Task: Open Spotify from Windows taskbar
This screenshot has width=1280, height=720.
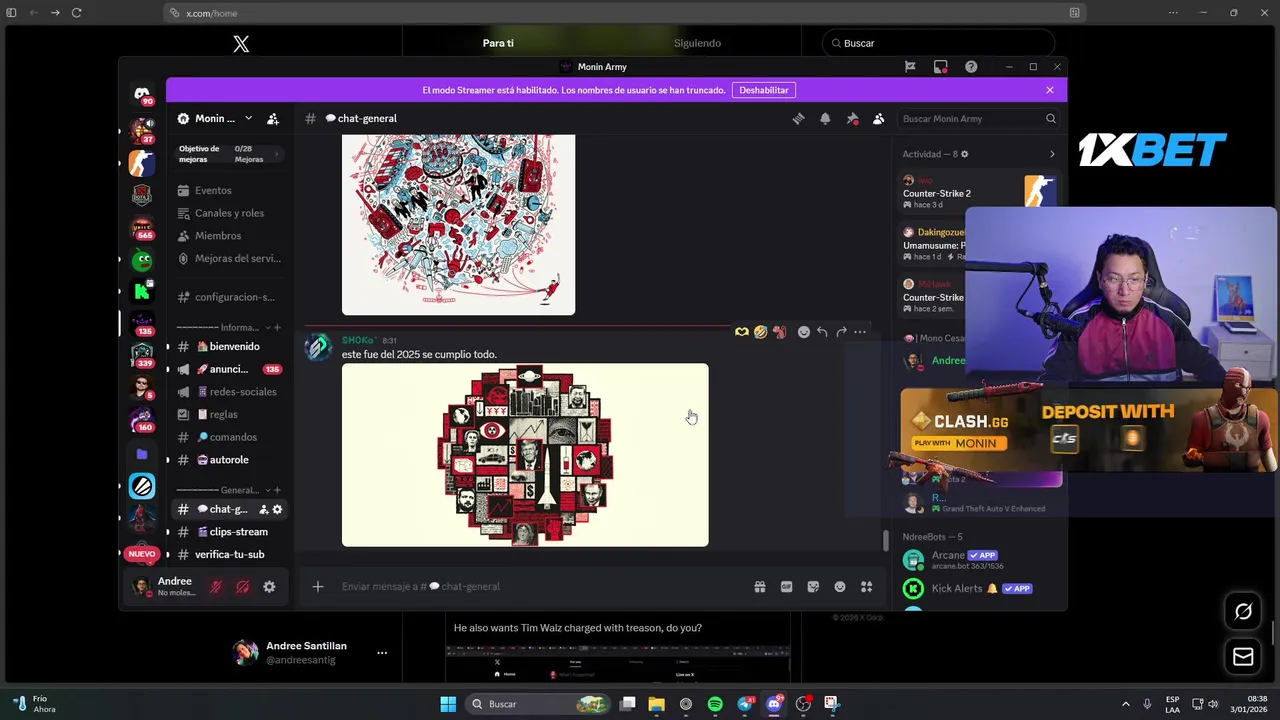Action: pos(715,704)
